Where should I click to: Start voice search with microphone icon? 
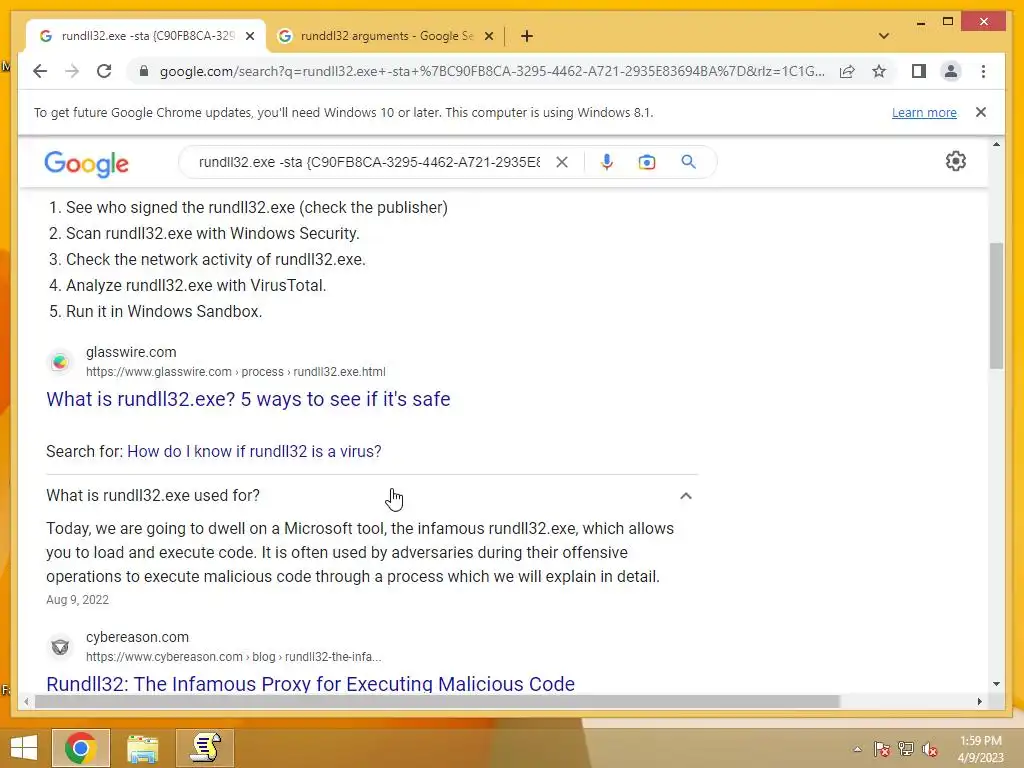coord(607,162)
